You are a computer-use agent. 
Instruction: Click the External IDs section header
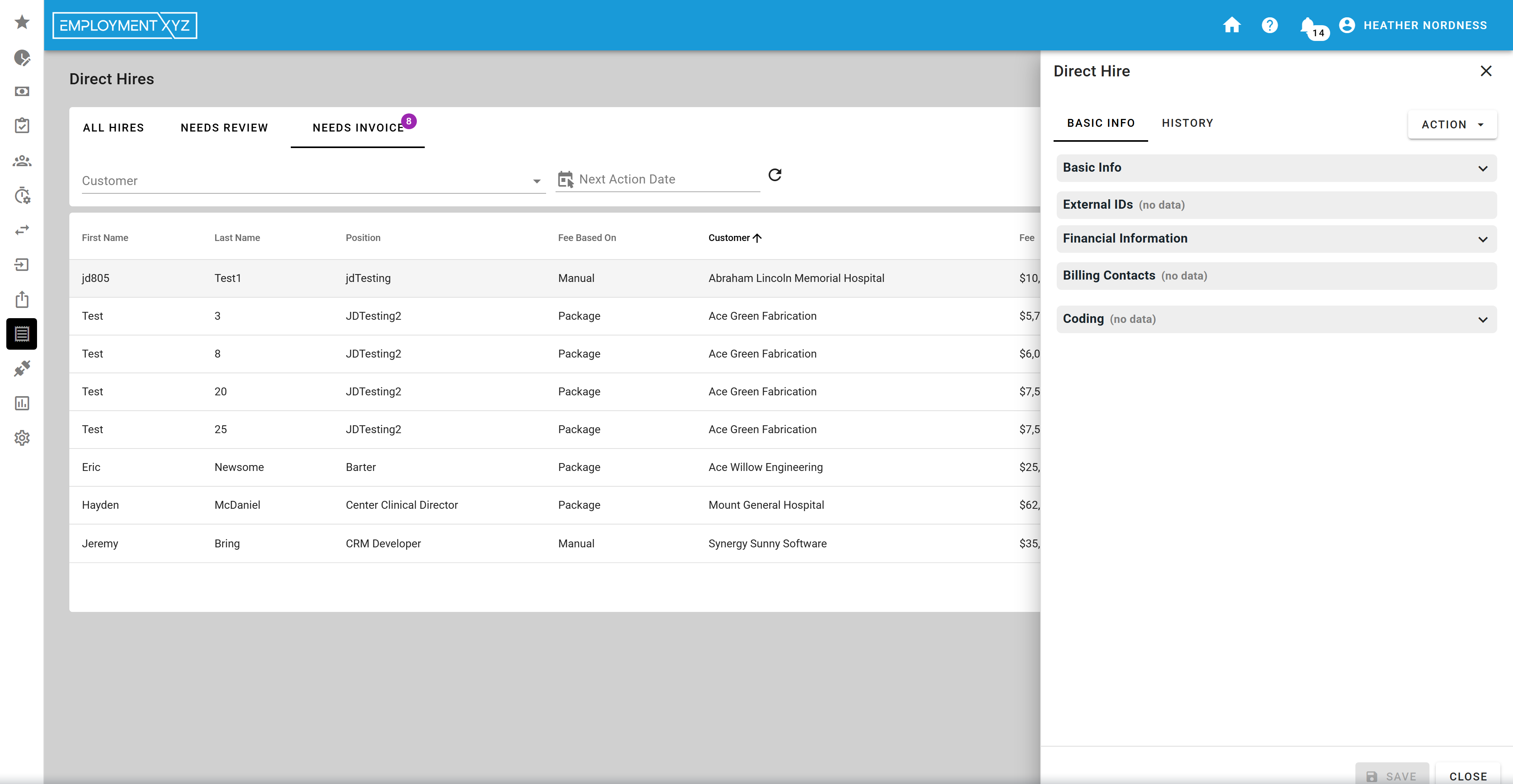tap(1276, 205)
